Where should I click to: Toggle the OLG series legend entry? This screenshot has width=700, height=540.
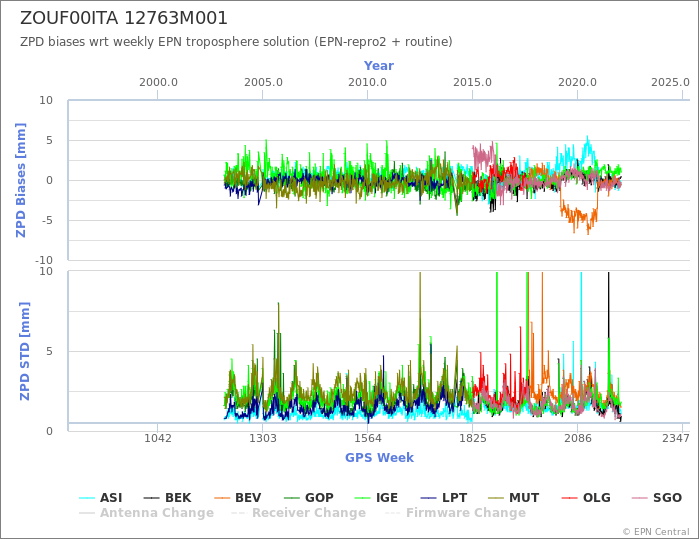point(586,498)
